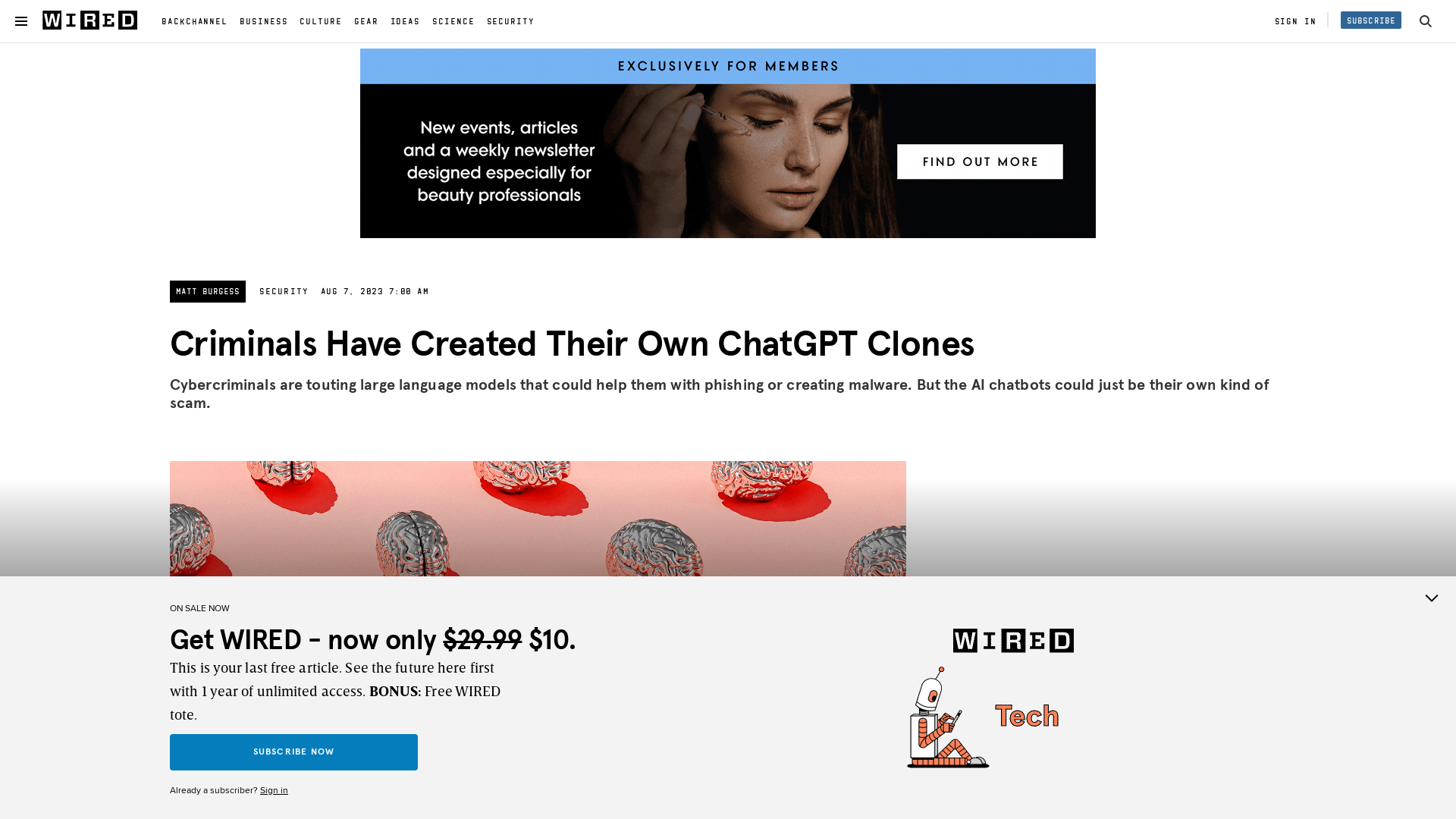This screenshot has width=1456, height=819.
Task: Click the article header image thumbnail
Action: point(537,519)
